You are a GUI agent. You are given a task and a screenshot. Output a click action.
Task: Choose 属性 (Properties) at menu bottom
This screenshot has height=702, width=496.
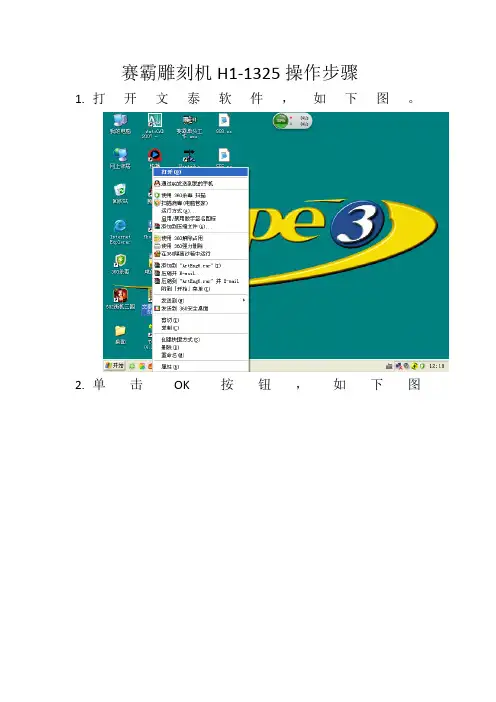[x=170, y=367]
